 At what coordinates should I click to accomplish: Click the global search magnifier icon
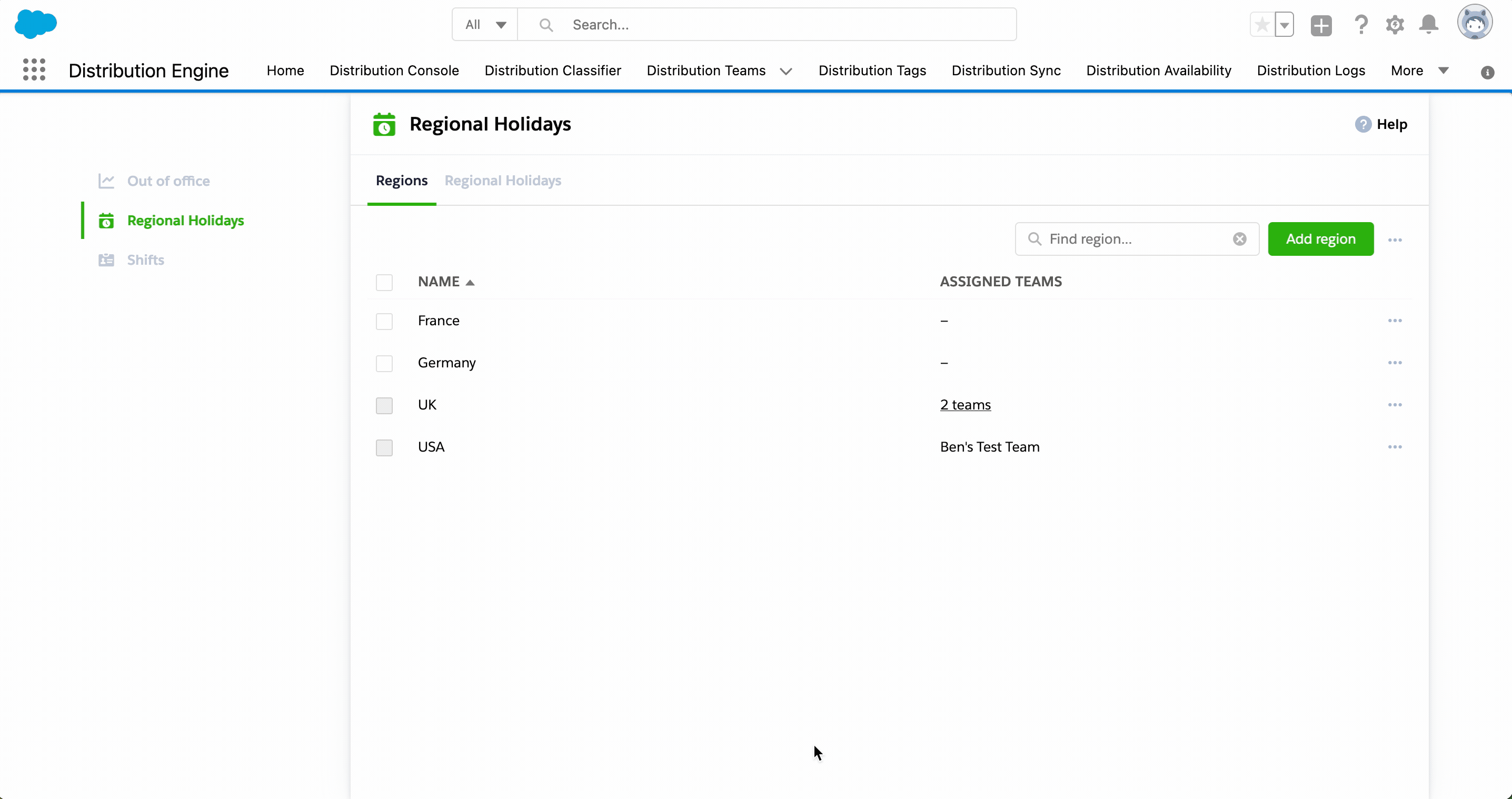click(x=546, y=25)
